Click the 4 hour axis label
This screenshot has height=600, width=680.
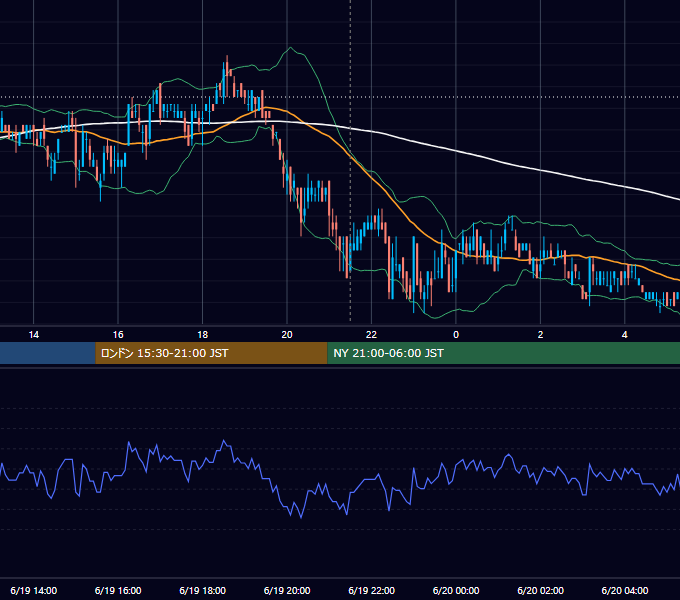[x=624, y=335]
